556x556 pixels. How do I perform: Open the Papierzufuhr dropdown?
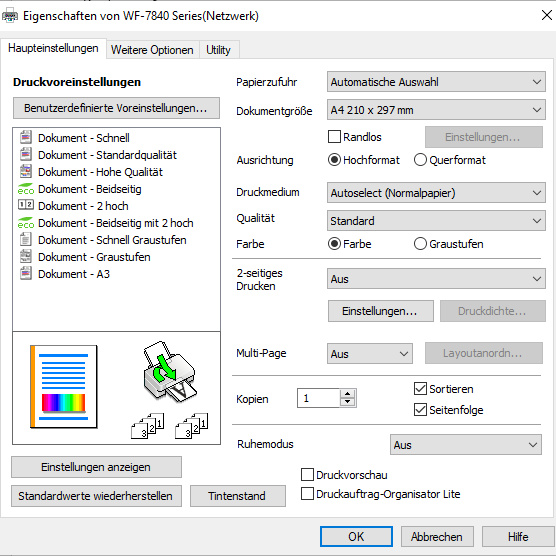coord(436,82)
